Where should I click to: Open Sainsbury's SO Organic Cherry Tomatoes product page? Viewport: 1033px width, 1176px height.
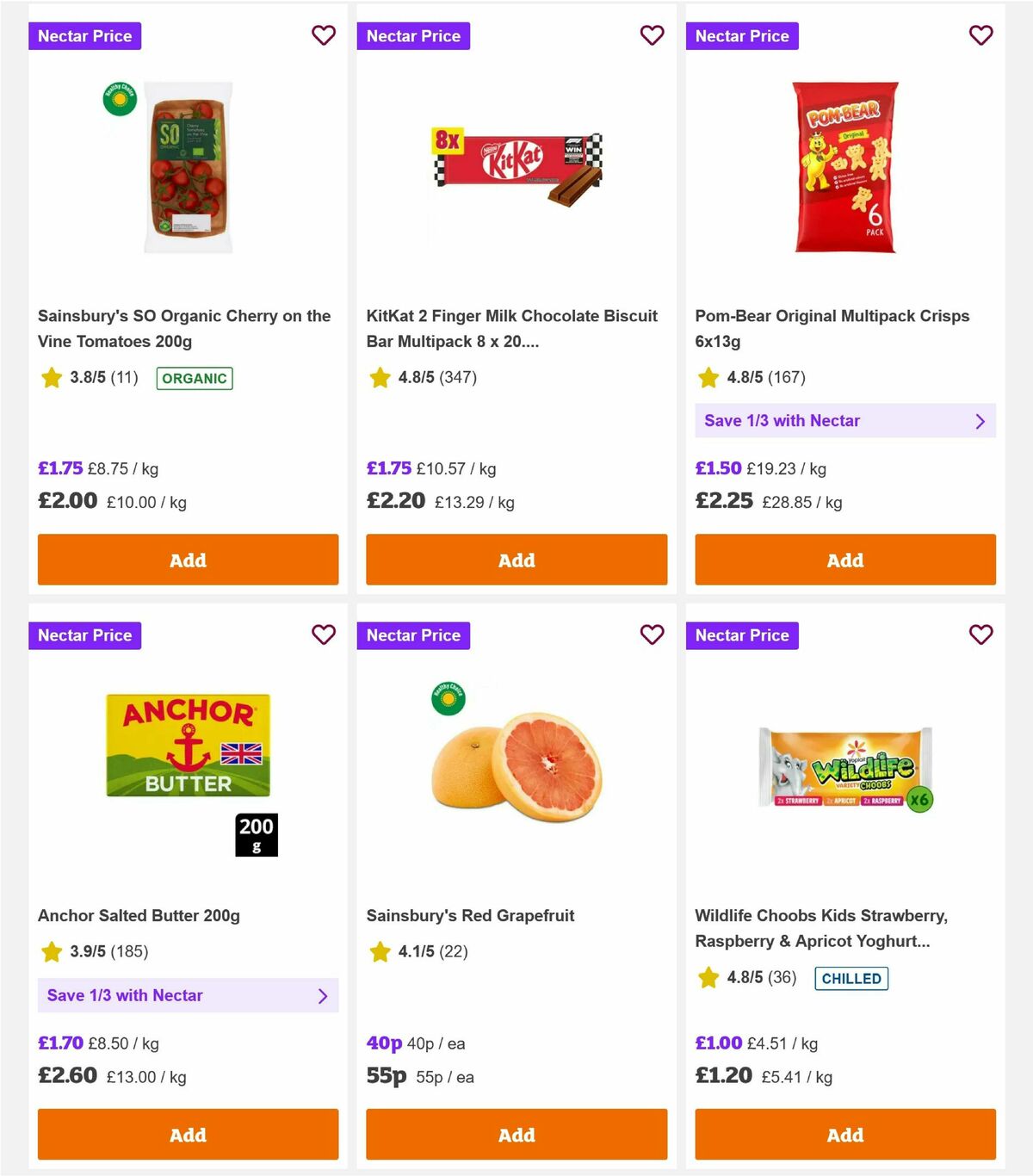[183, 329]
